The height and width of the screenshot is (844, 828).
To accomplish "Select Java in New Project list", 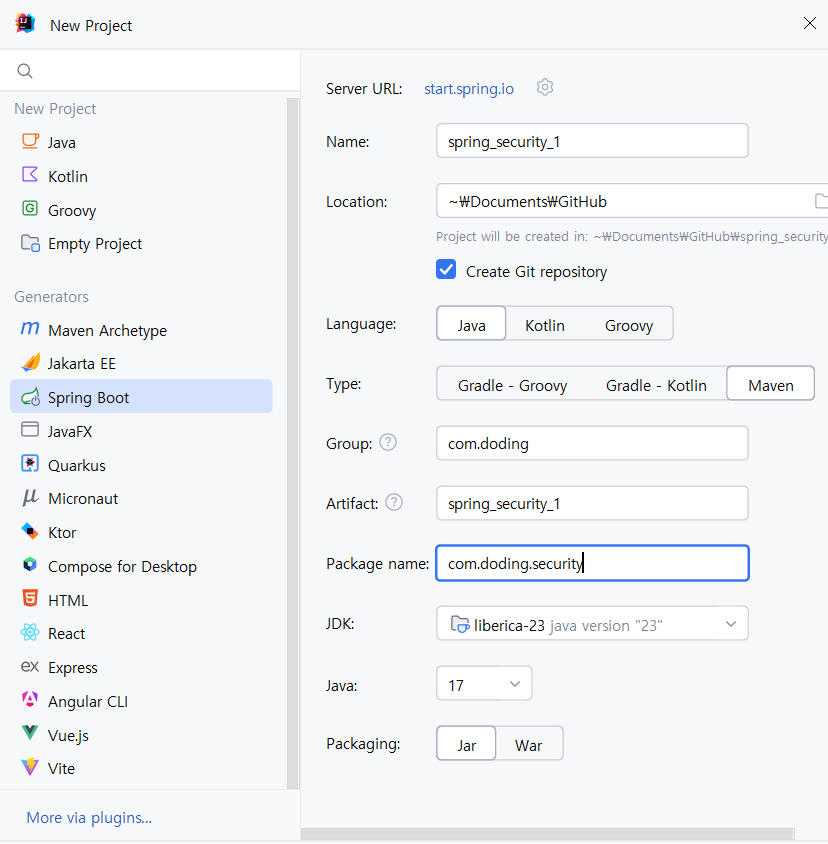I will click(x=141, y=142).
